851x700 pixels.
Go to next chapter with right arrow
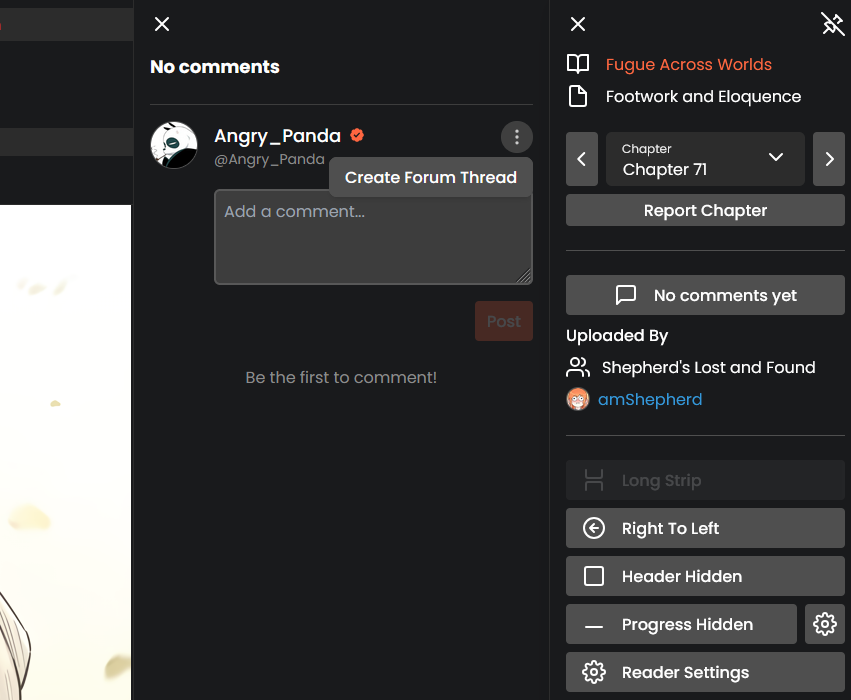(x=829, y=159)
